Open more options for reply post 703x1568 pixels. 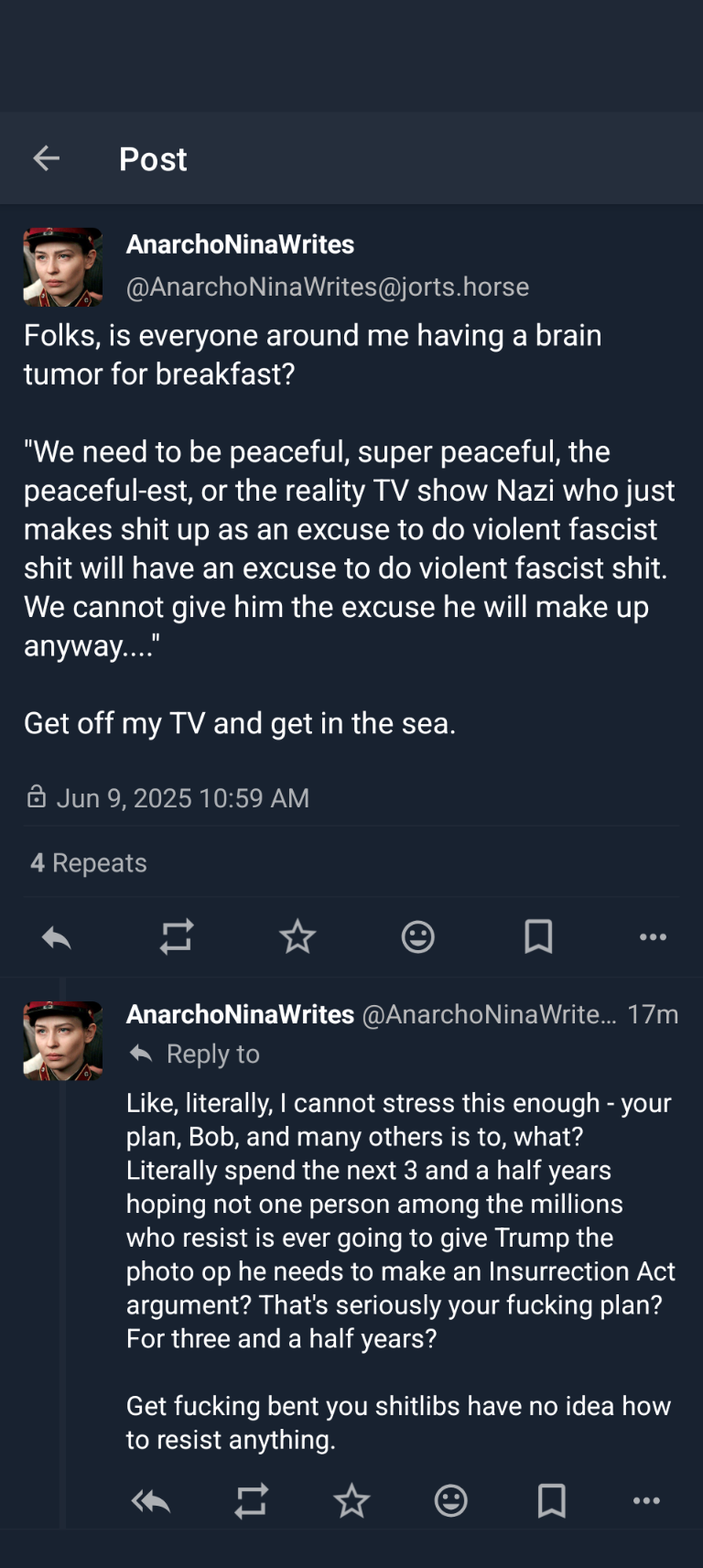point(646,1501)
